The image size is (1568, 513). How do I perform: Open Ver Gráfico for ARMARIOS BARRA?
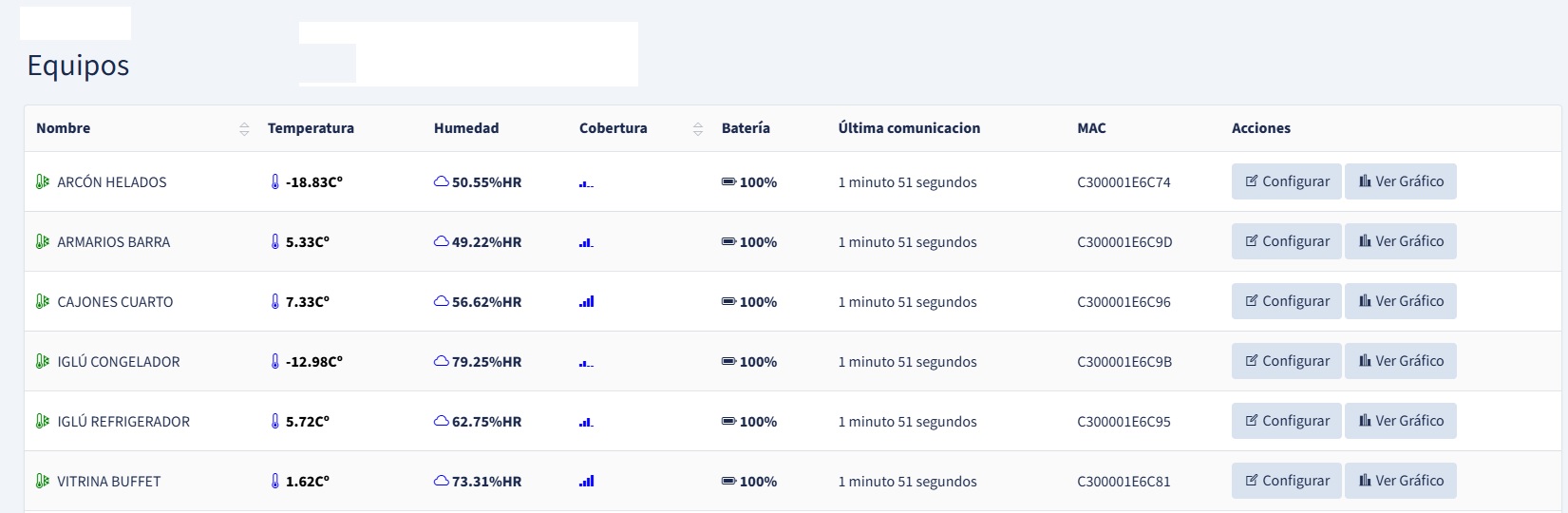coord(1401,241)
